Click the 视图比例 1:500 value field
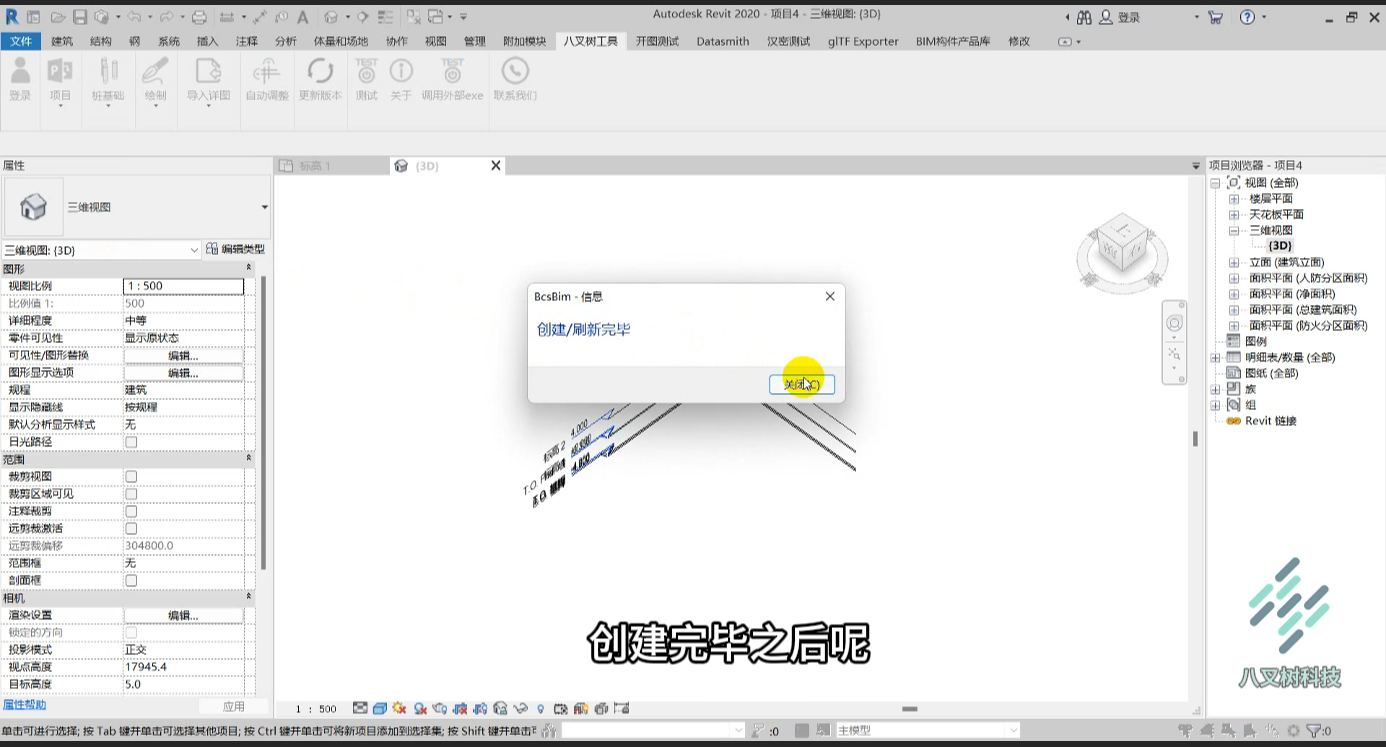Screen dimensions: 1386x747 (x=184, y=286)
